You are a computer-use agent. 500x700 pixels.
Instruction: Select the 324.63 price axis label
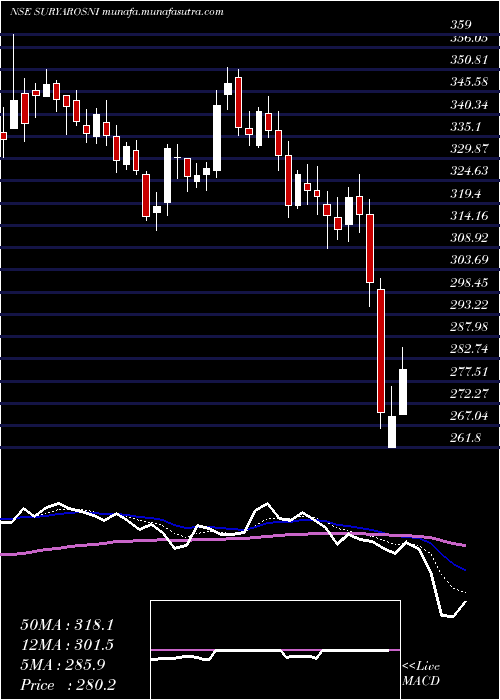coord(468,171)
